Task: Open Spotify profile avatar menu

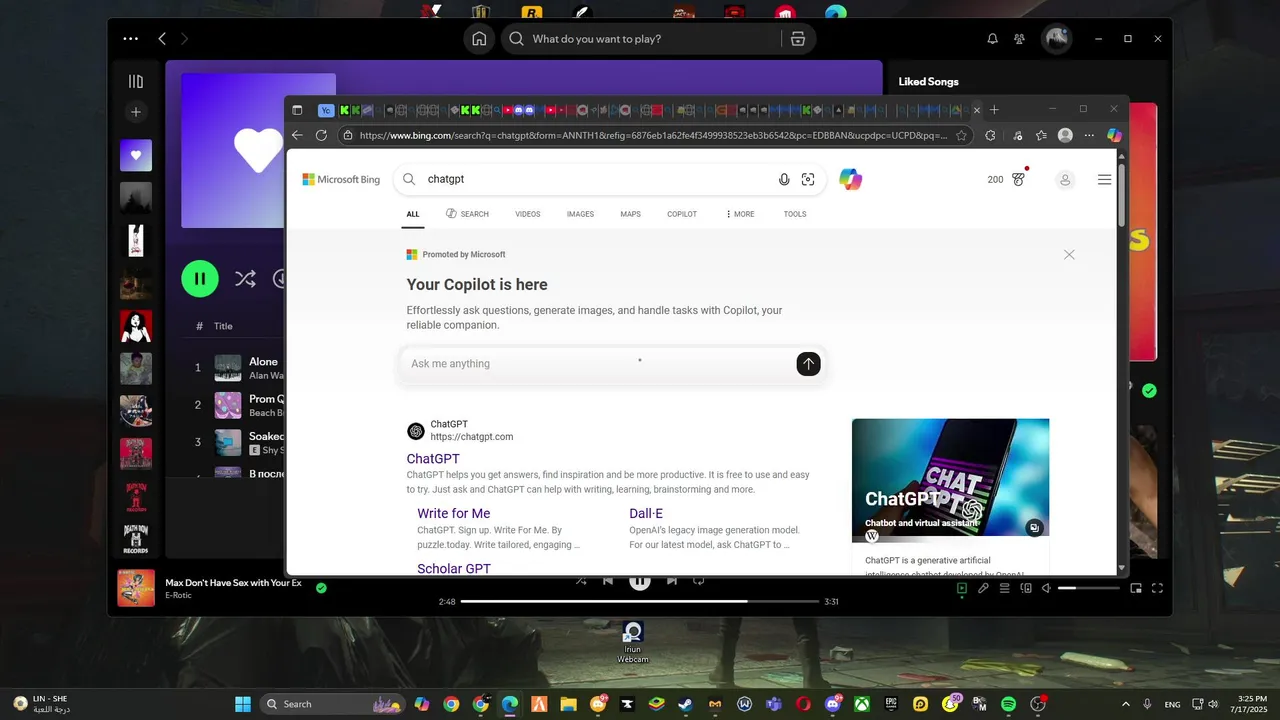Action: tap(1057, 39)
